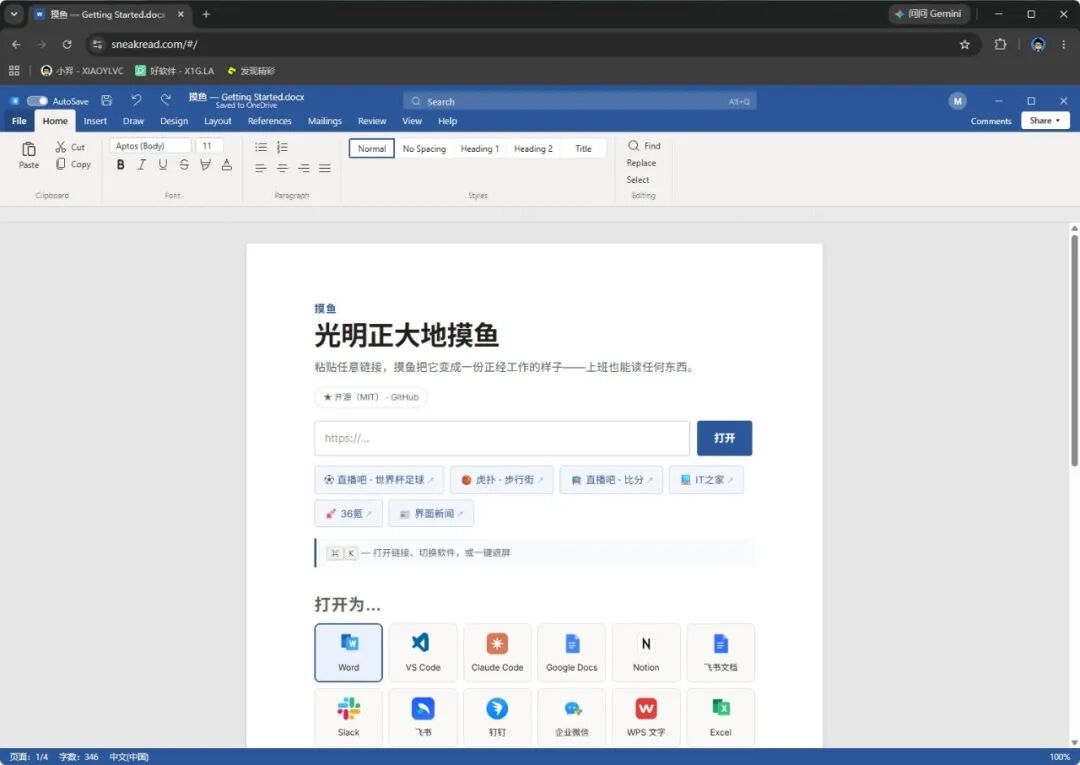
Task: Click the M account avatar
Action: point(957,101)
